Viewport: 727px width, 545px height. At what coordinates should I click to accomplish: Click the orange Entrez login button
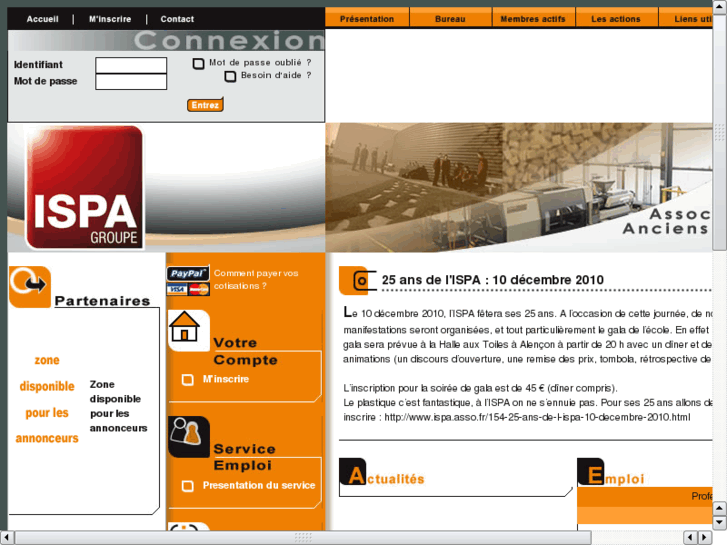tap(205, 105)
